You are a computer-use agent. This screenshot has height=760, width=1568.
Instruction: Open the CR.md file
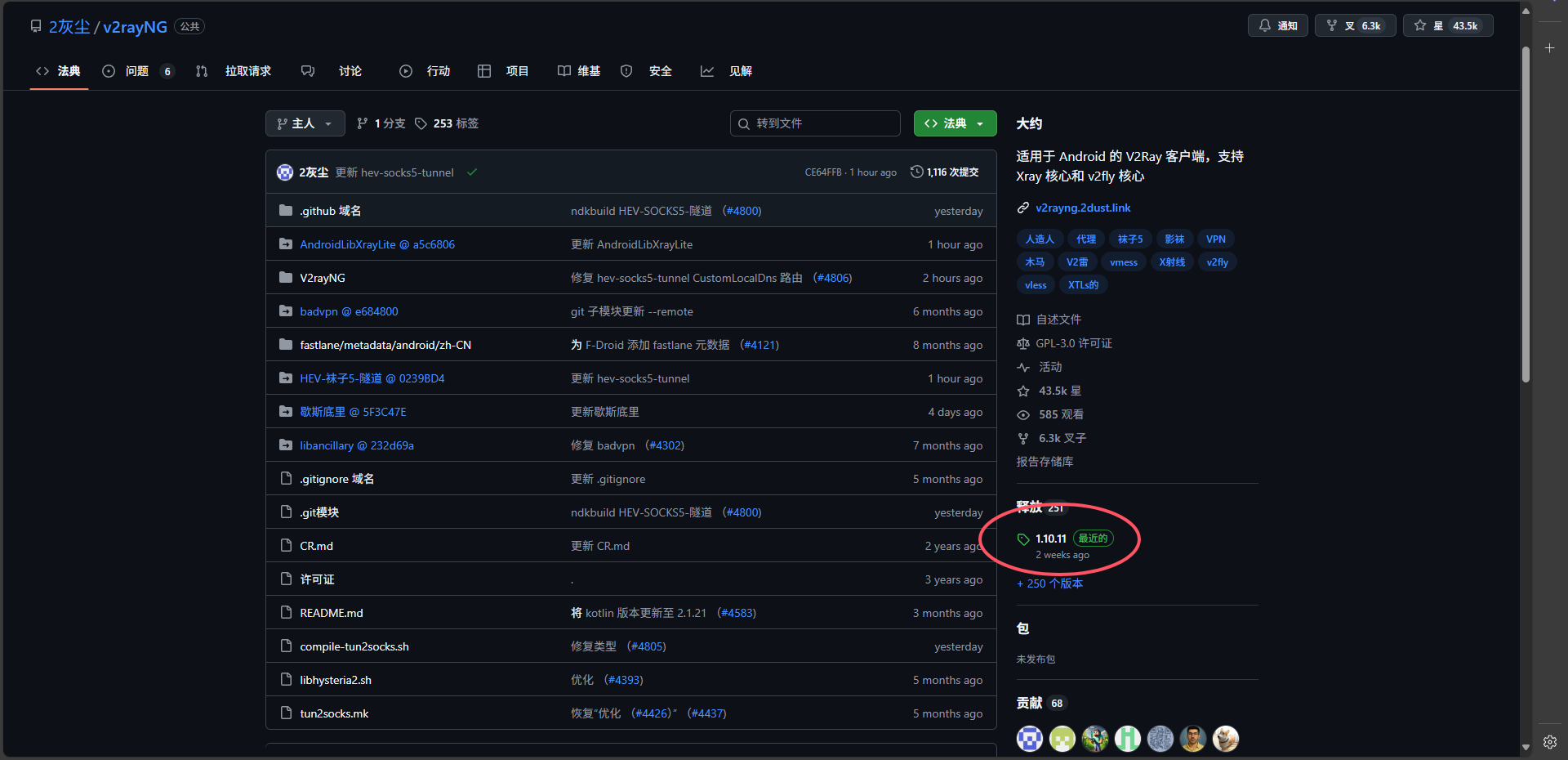click(316, 546)
